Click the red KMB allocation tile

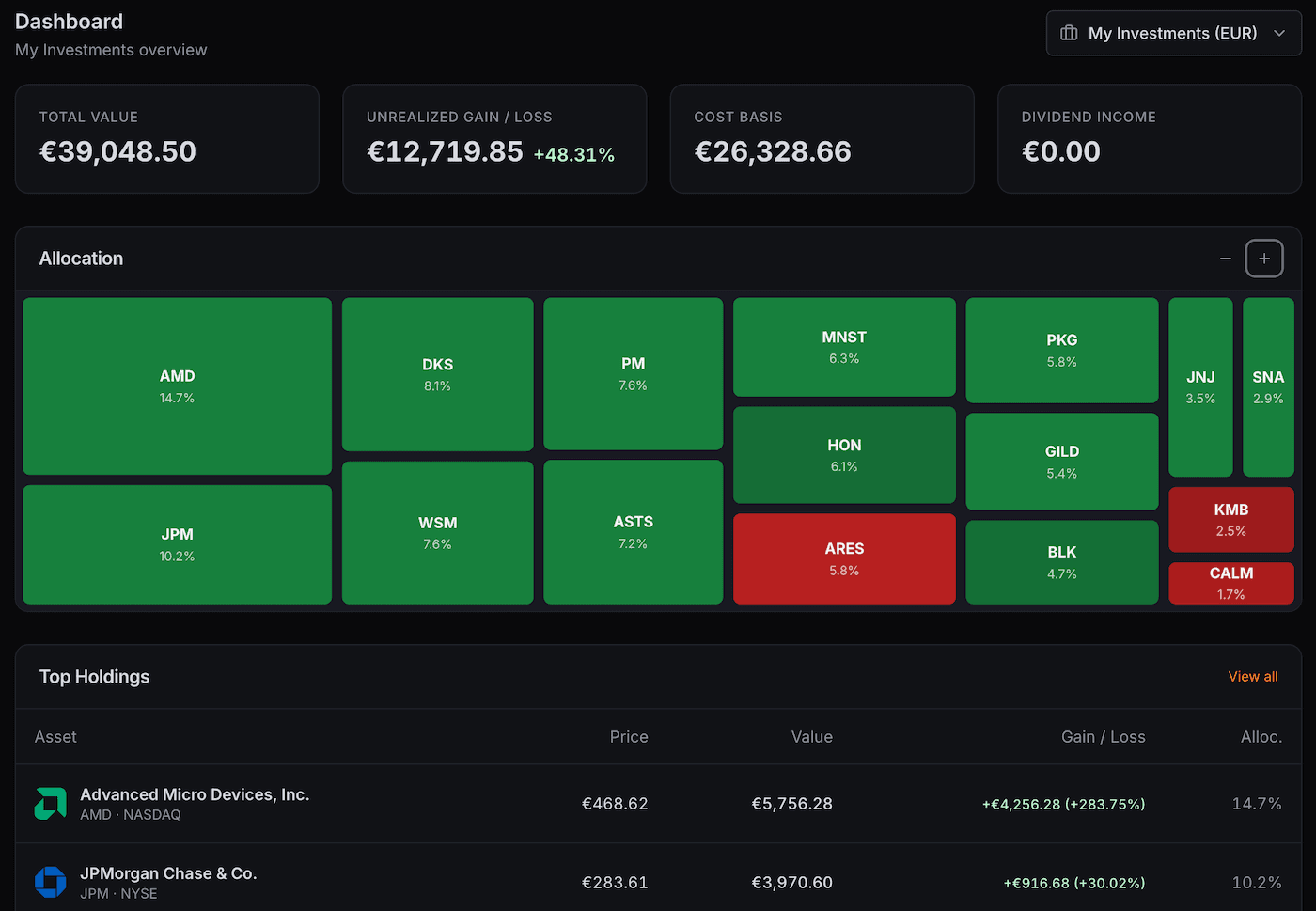coord(1231,519)
